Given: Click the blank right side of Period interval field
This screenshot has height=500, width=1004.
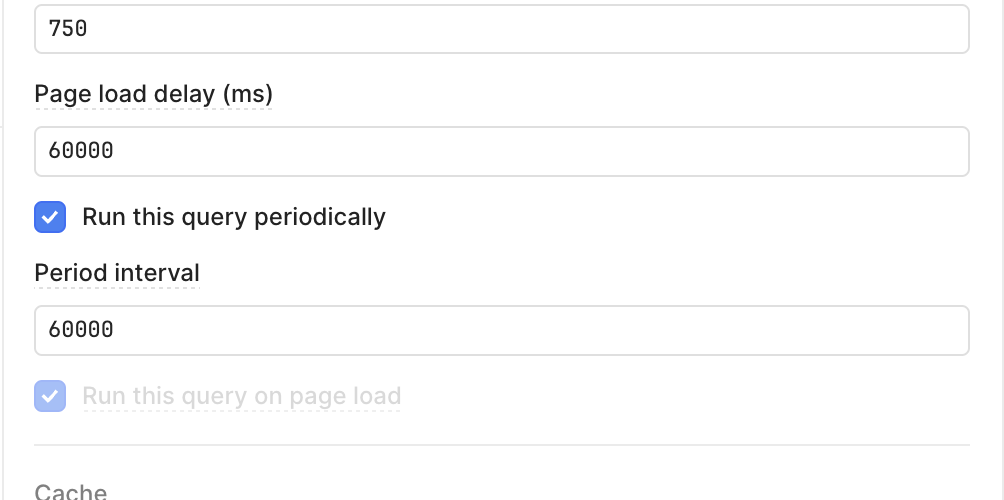Looking at the screenshot, I should click(800, 330).
